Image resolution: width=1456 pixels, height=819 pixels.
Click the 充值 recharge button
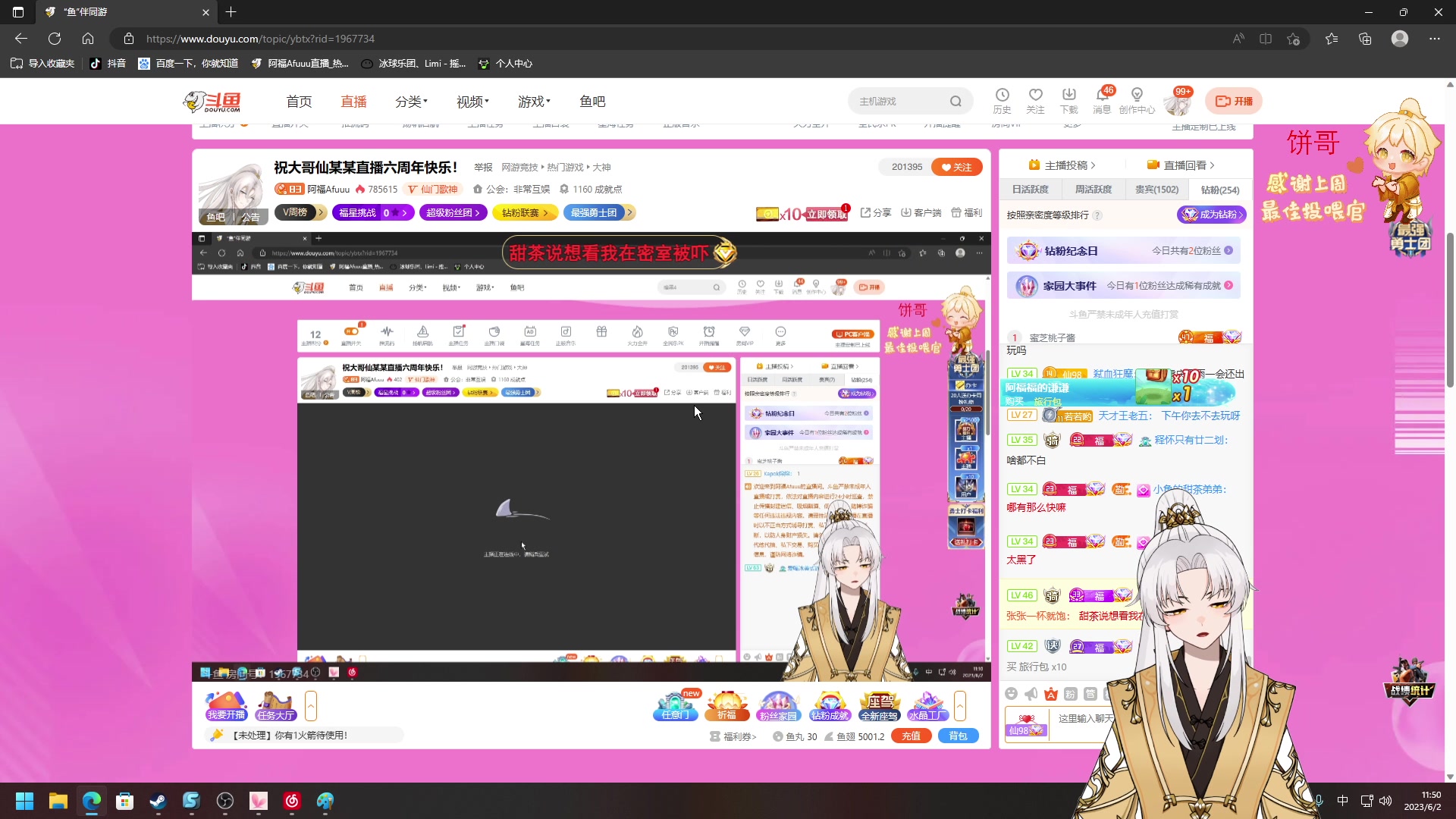[x=911, y=736]
